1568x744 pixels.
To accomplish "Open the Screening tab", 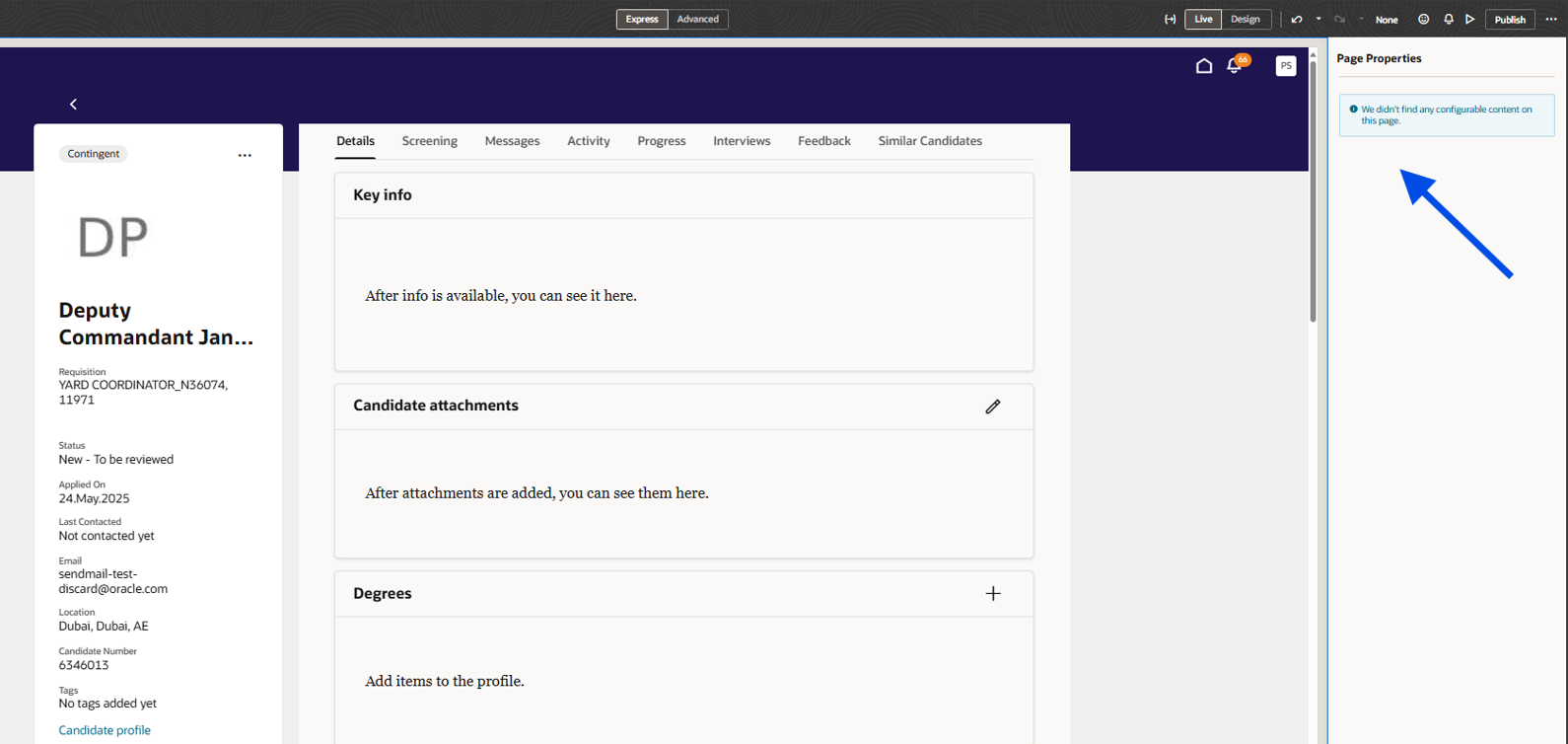I will pos(430,141).
